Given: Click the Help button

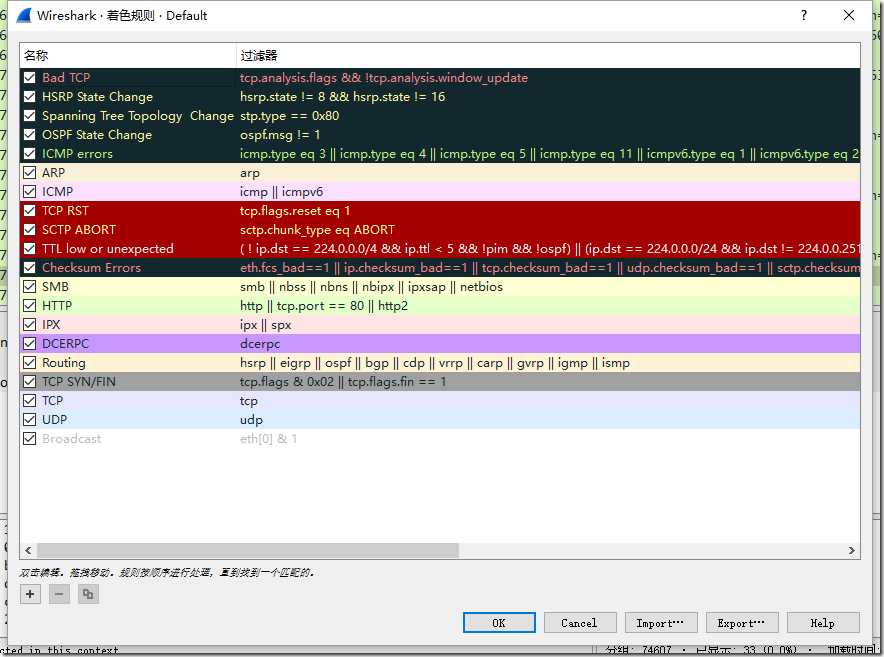Looking at the screenshot, I should coord(823,623).
